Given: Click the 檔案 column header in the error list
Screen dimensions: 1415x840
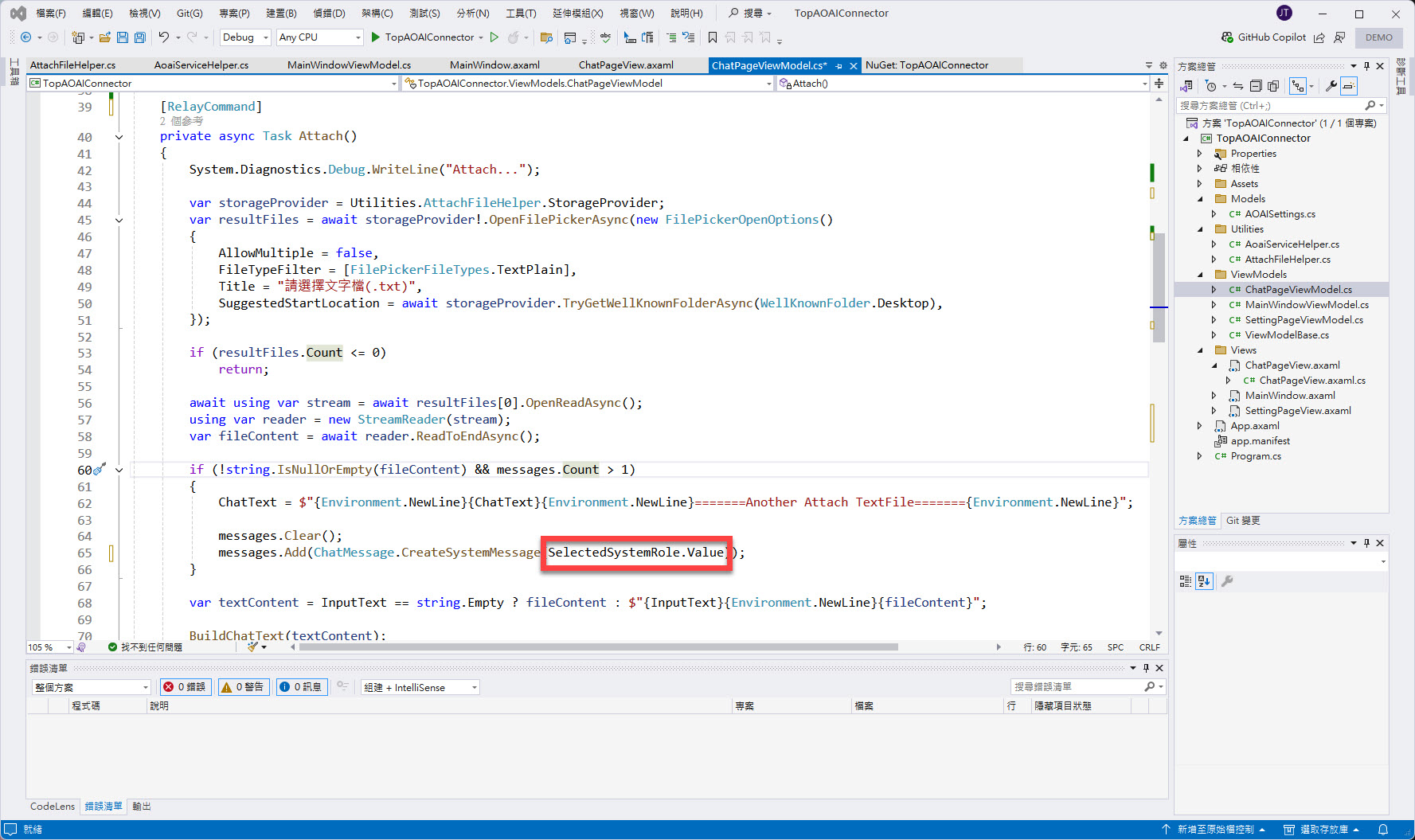Looking at the screenshot, I should (927, 706).
